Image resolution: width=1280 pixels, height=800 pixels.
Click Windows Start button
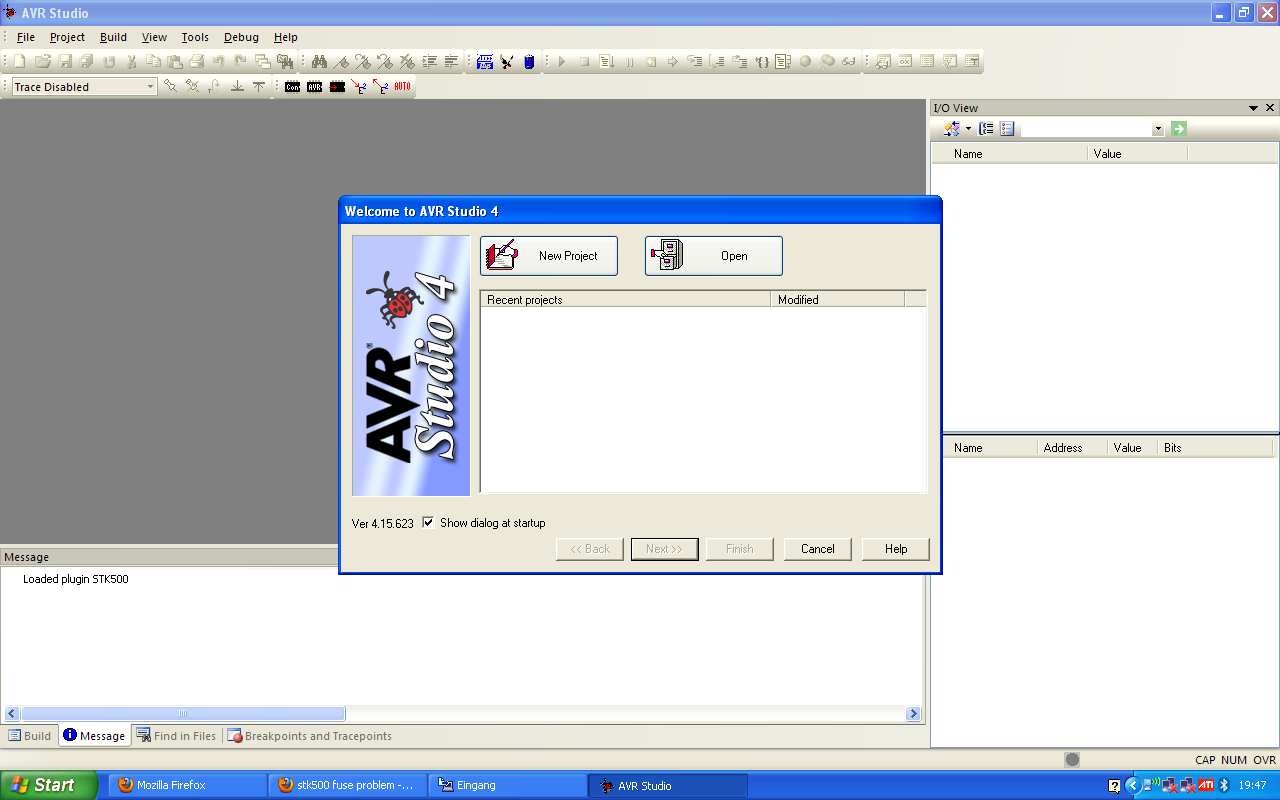click(x=49, y=785)
